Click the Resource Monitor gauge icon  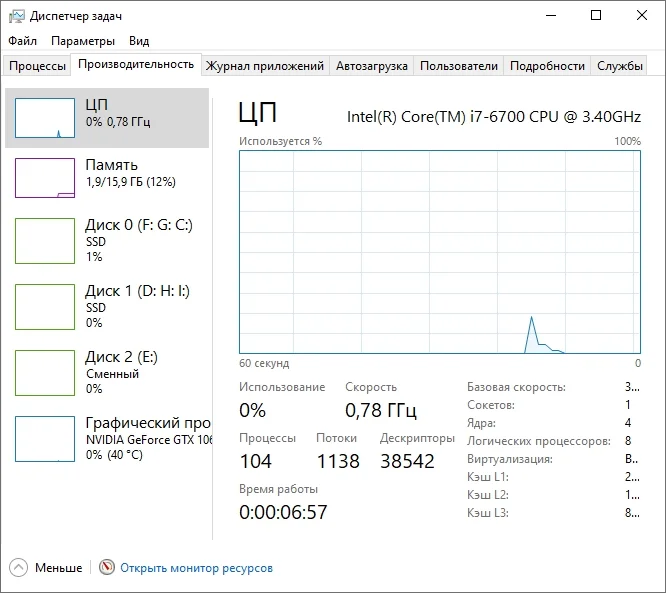pyautogui.click(x=107, y=567)
